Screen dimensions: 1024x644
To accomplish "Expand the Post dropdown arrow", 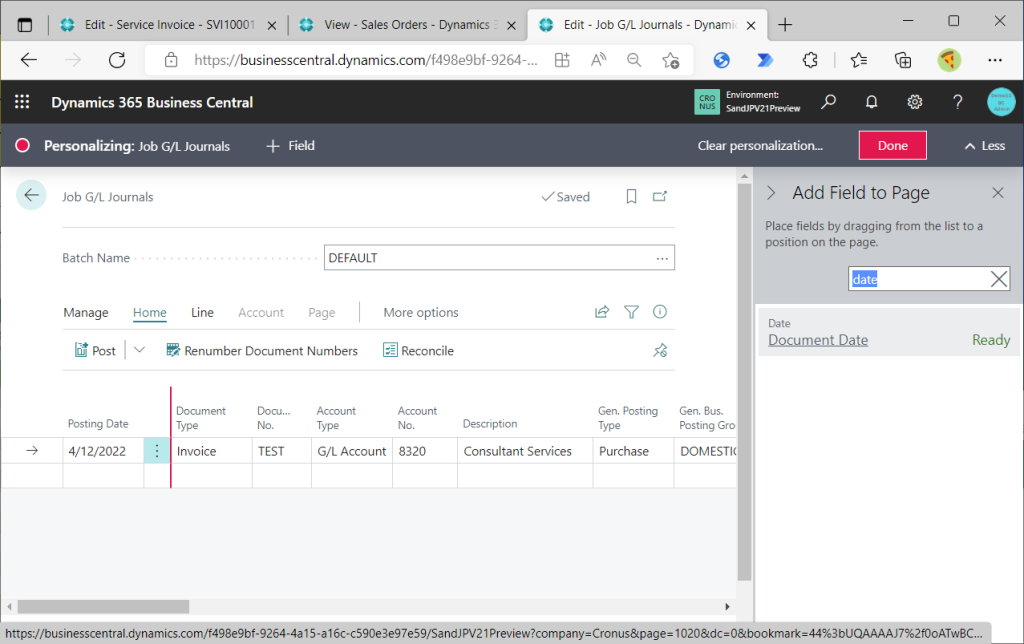I will tap(139, 350).
